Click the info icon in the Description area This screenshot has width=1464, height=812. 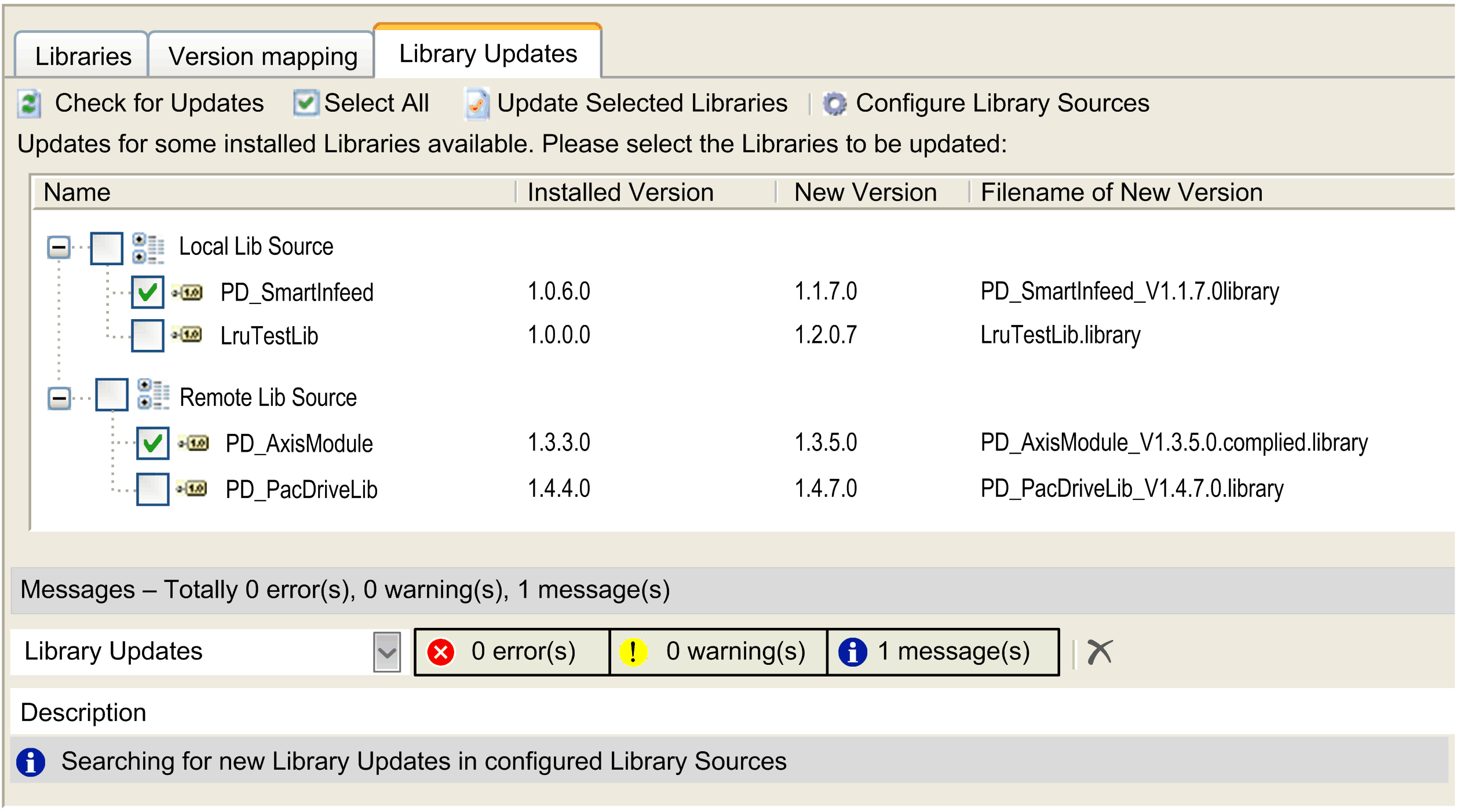(32, 762)
